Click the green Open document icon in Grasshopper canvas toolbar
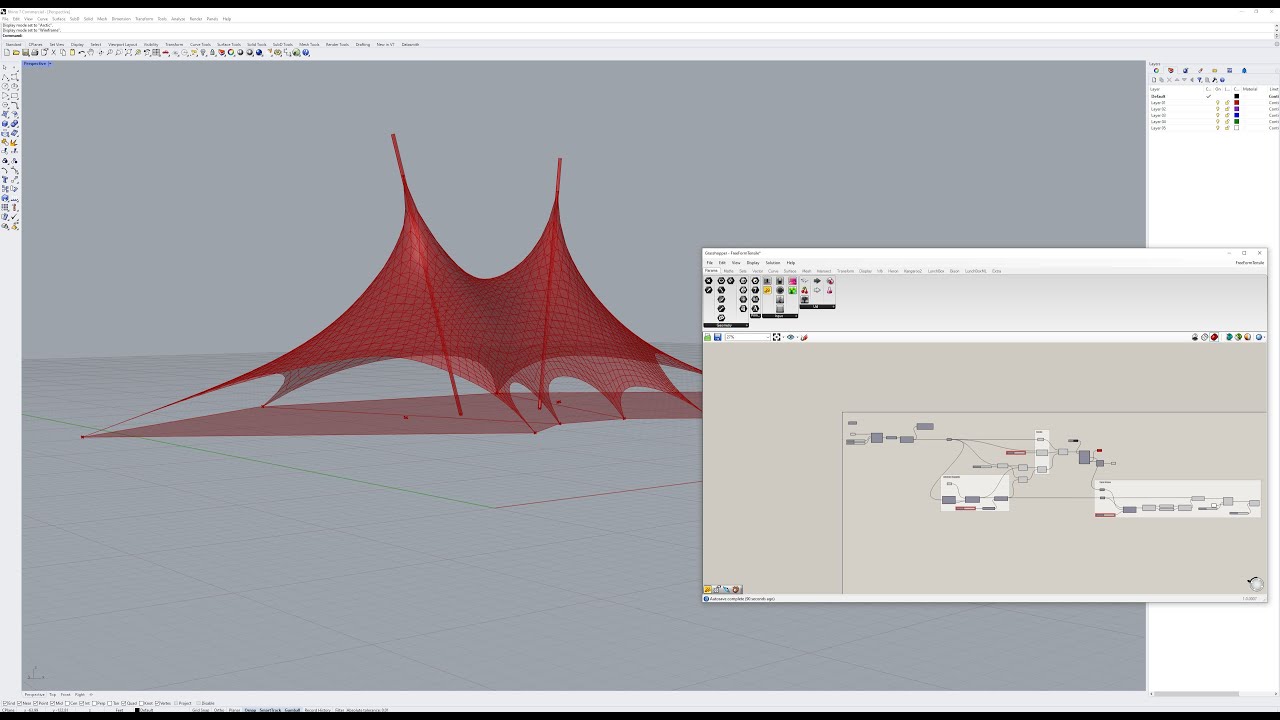The height and width of the screenshot is (720, 1280). (707, 337)
